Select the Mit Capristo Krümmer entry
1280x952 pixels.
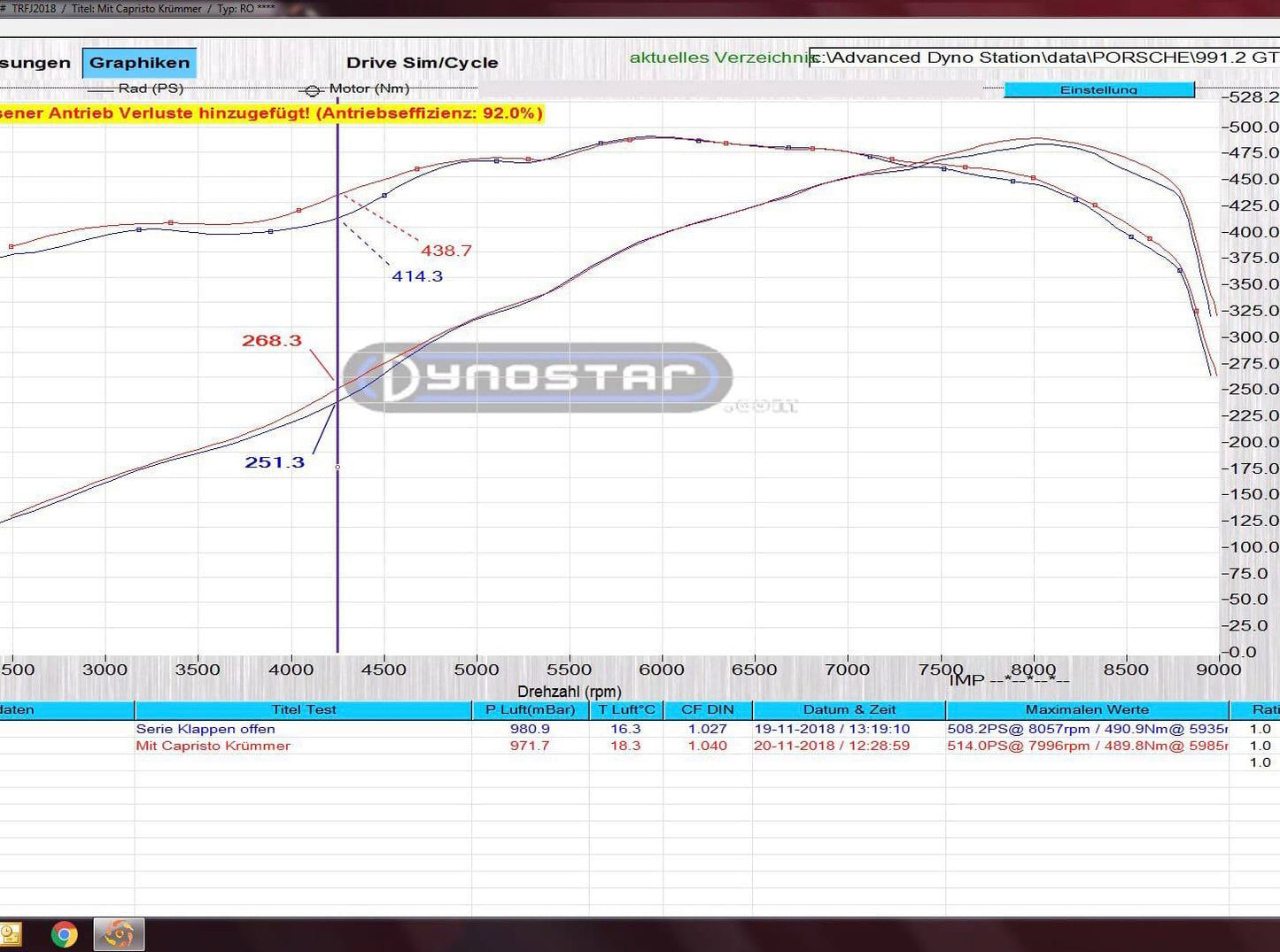[x=213, y=746]
